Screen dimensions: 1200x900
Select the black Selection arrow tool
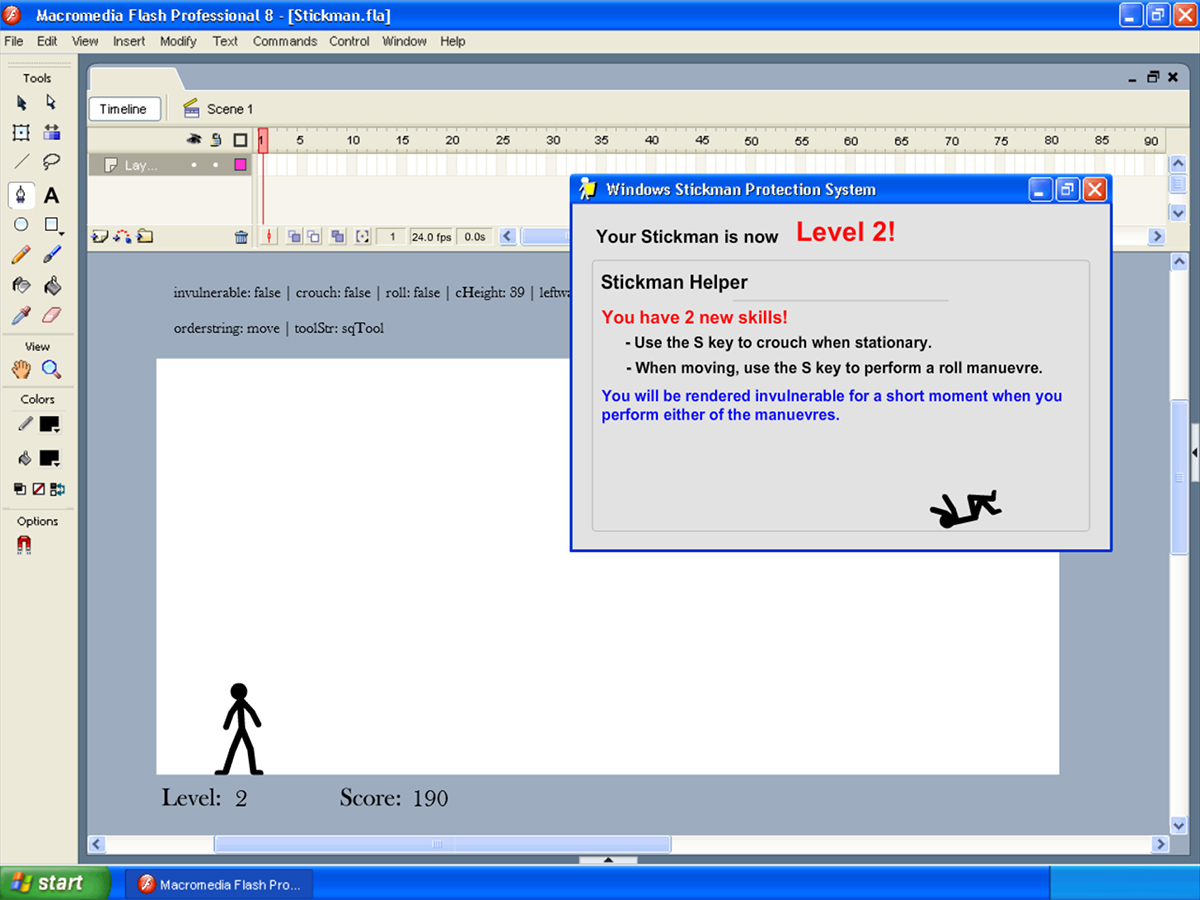point(22,102)
